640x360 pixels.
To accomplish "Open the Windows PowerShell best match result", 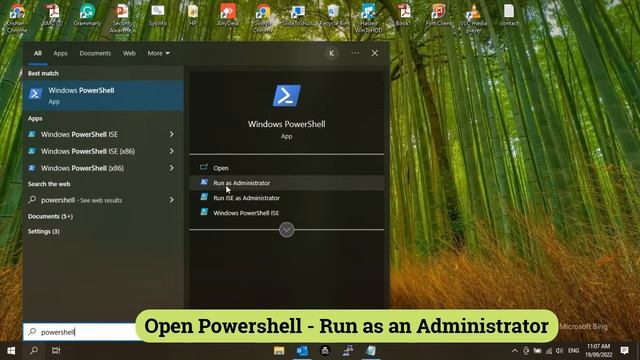I will click(103, 96).
